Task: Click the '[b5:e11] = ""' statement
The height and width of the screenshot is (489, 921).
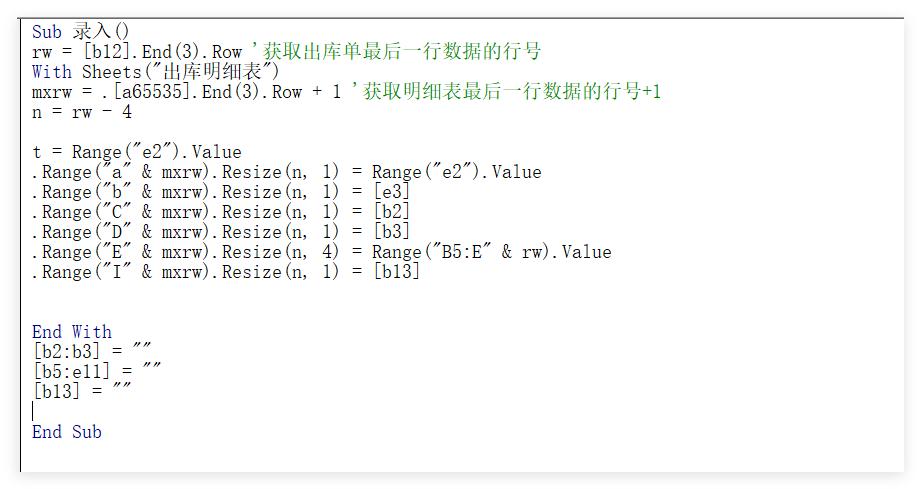Action: pos(97,371)
